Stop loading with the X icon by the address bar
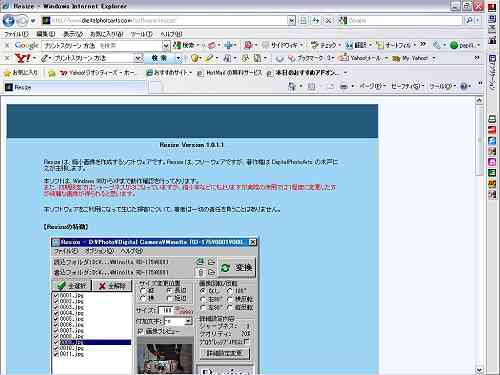 point(328,21)
